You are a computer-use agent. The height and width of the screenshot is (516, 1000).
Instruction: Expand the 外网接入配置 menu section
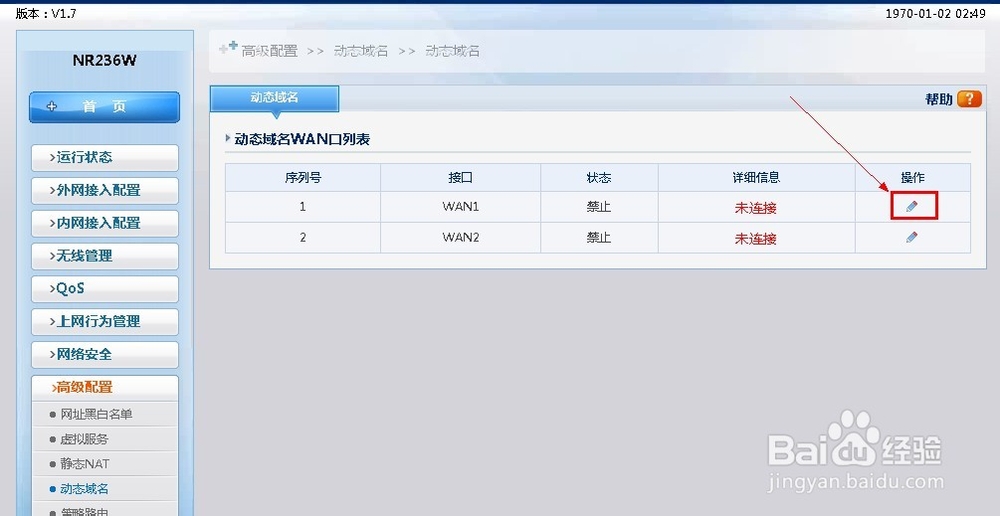coord(105,190)
